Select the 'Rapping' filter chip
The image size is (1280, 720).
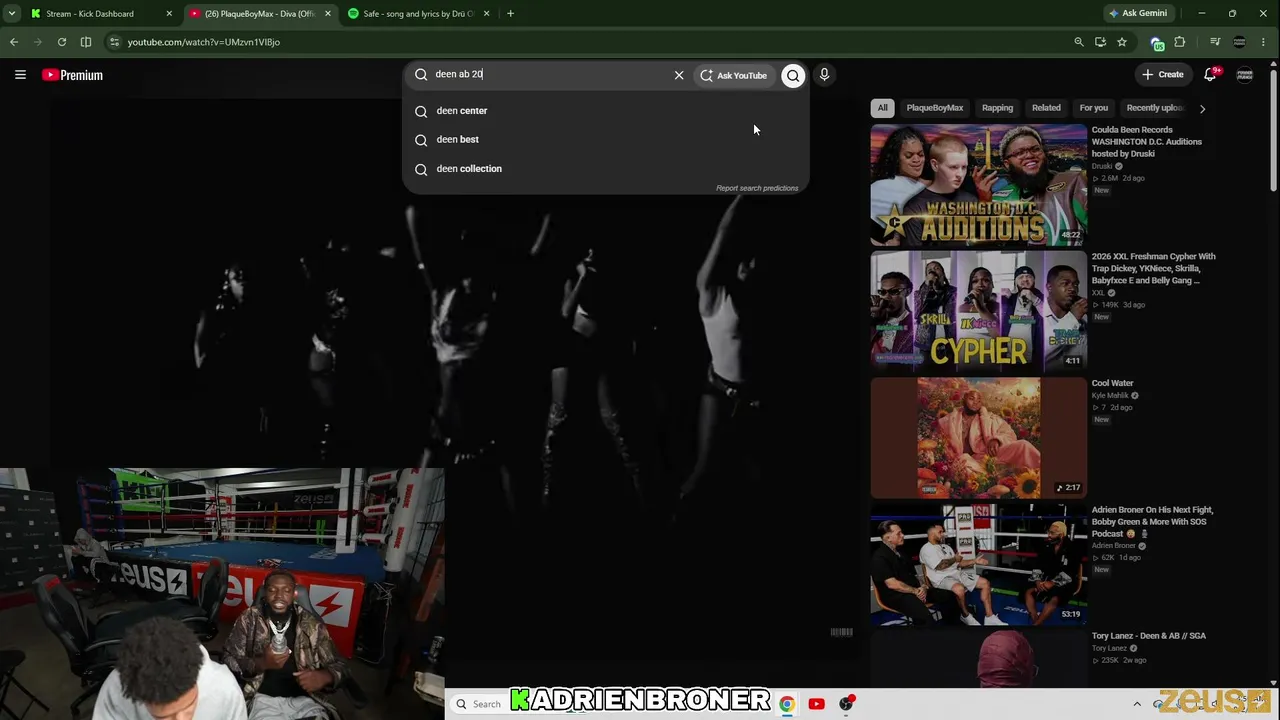tap(997, 108)
